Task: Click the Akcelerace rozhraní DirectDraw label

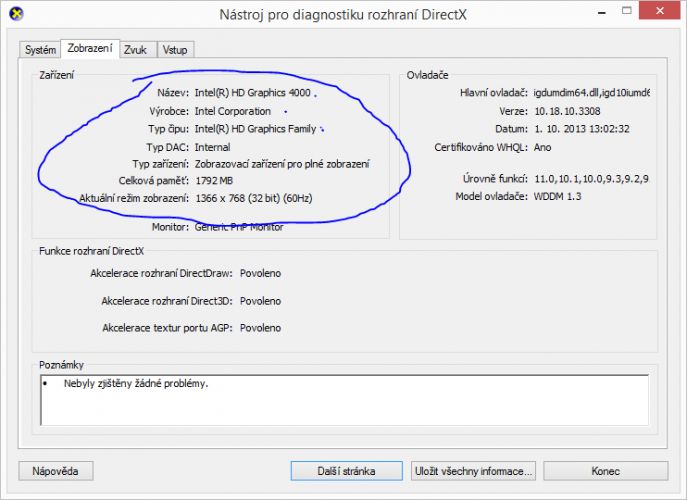Action: 161,273
